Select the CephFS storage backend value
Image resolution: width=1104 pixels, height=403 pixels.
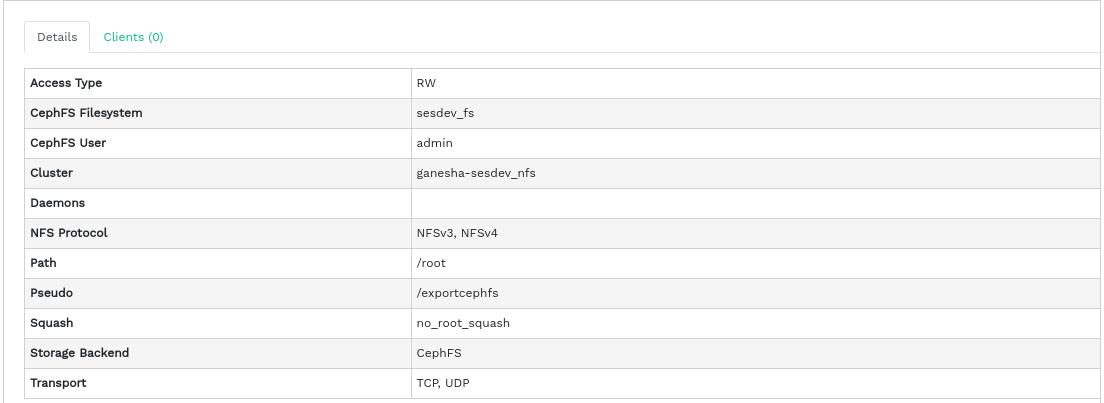[x=439, y=353]
